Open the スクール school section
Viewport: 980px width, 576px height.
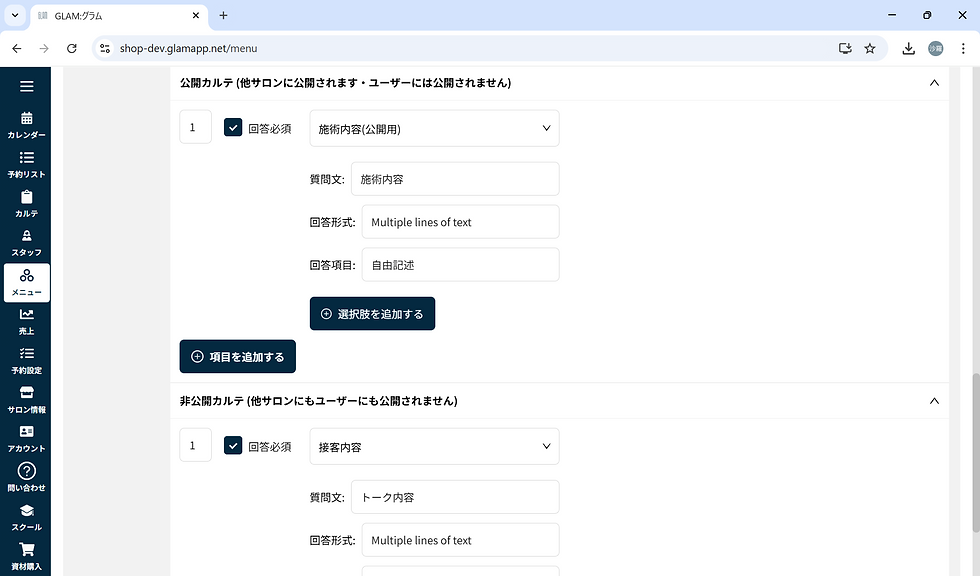click(26, 518)
